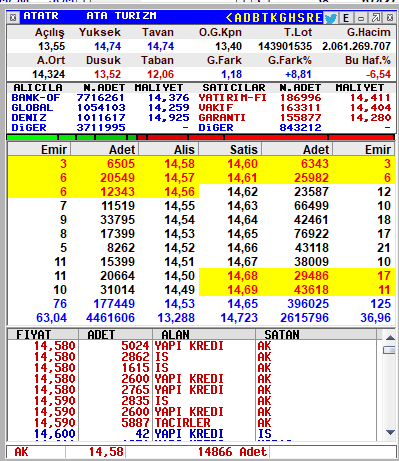Click highlighted ask price 14,69

(x=243, y=290)
